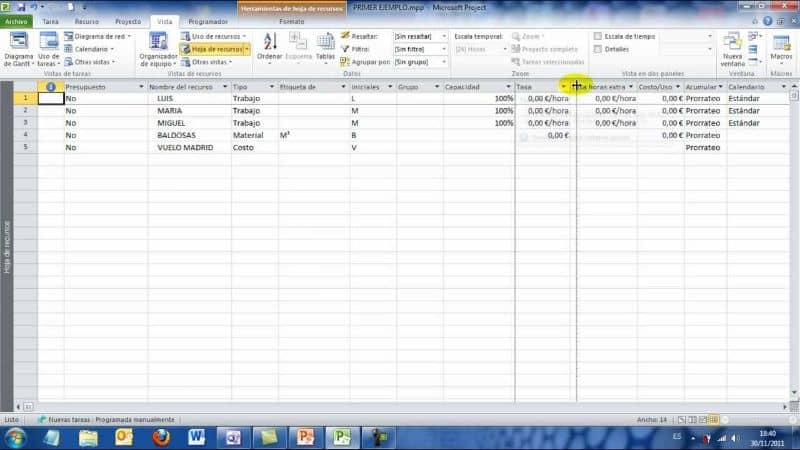Switch to the Tarea tab
Image resolution: width=800 pixels, height=450 pixels.
(50, 21)
